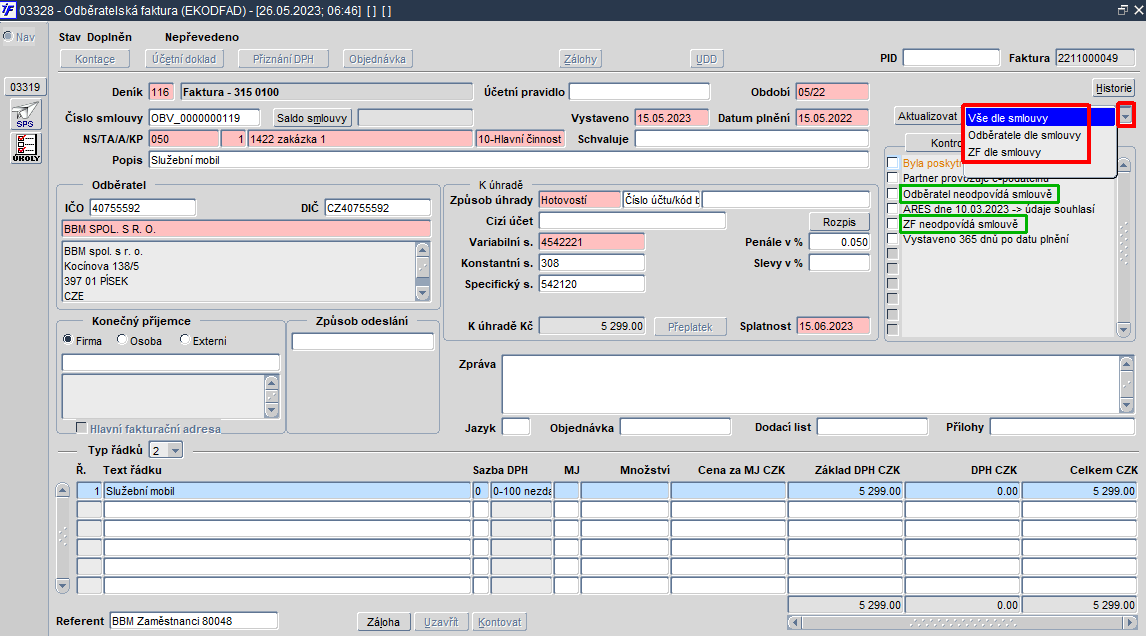Open the Úkoly tasks icon
1146x636 pixels.
pos(26,148)
